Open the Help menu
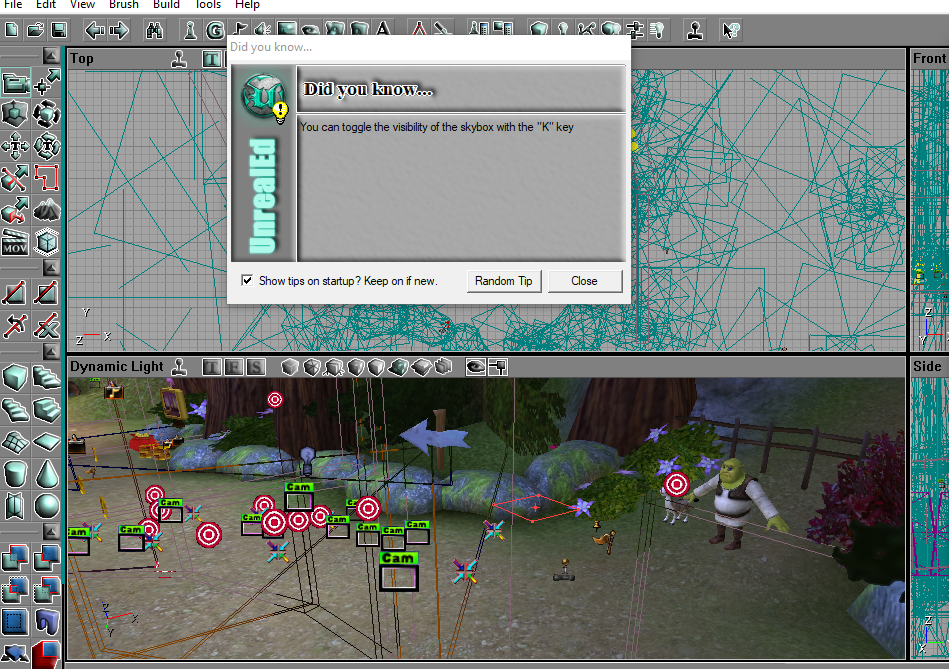The height and width of the screenshot is (669, 949). 247,4
